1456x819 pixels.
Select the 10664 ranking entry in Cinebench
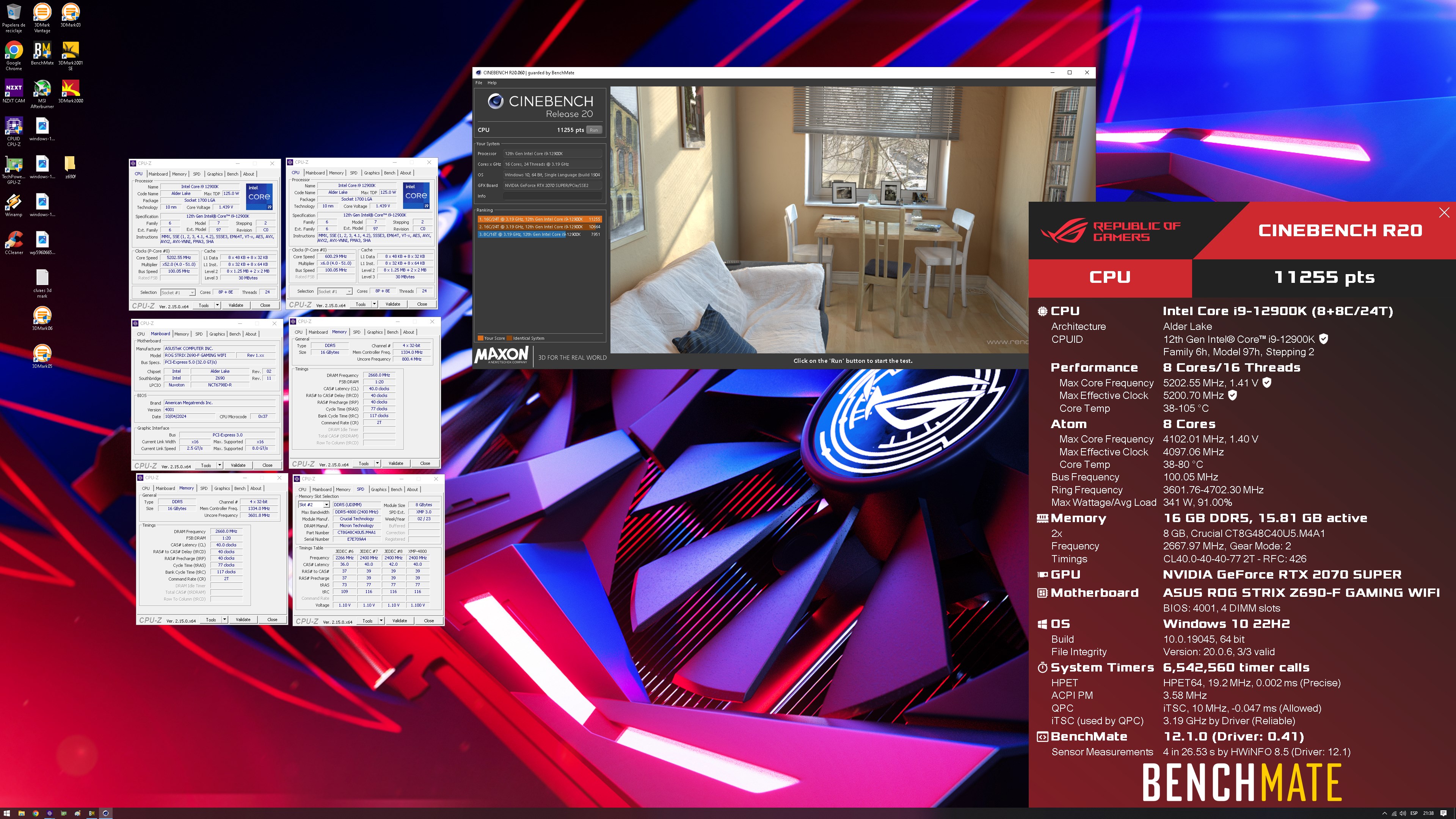(x=539, y=227)
